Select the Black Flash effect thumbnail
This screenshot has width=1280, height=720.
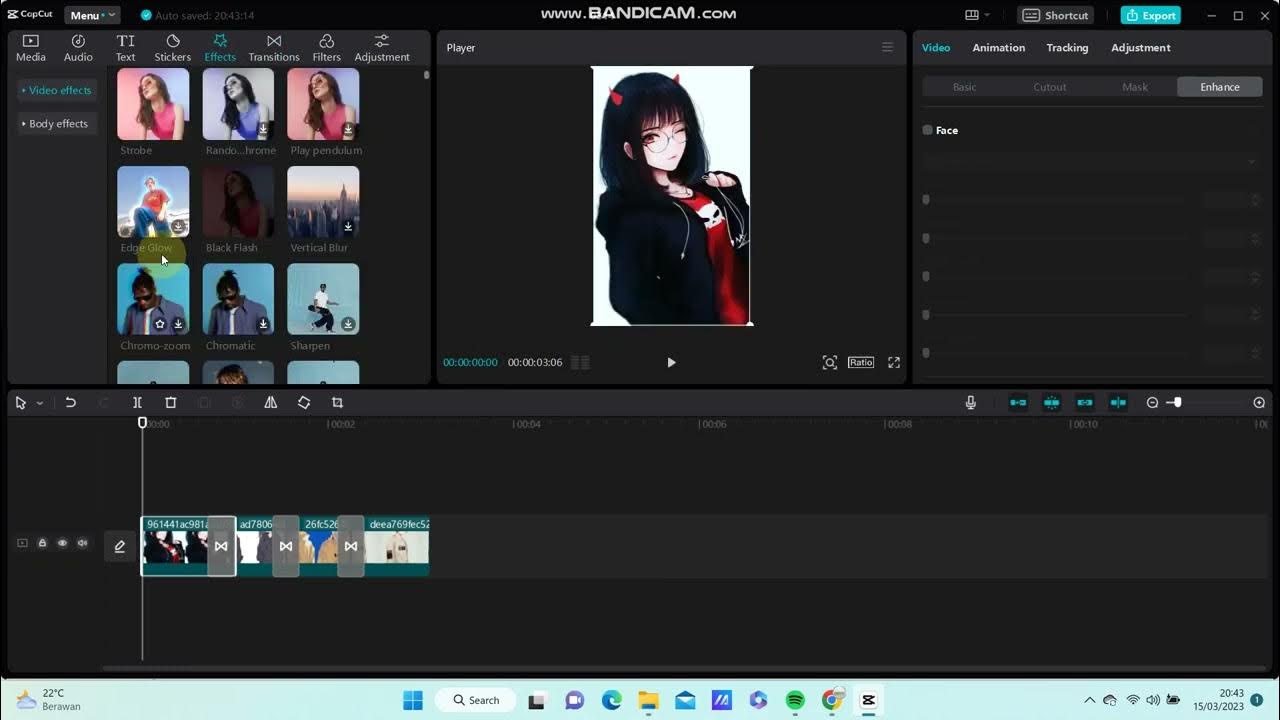point(238,202)
